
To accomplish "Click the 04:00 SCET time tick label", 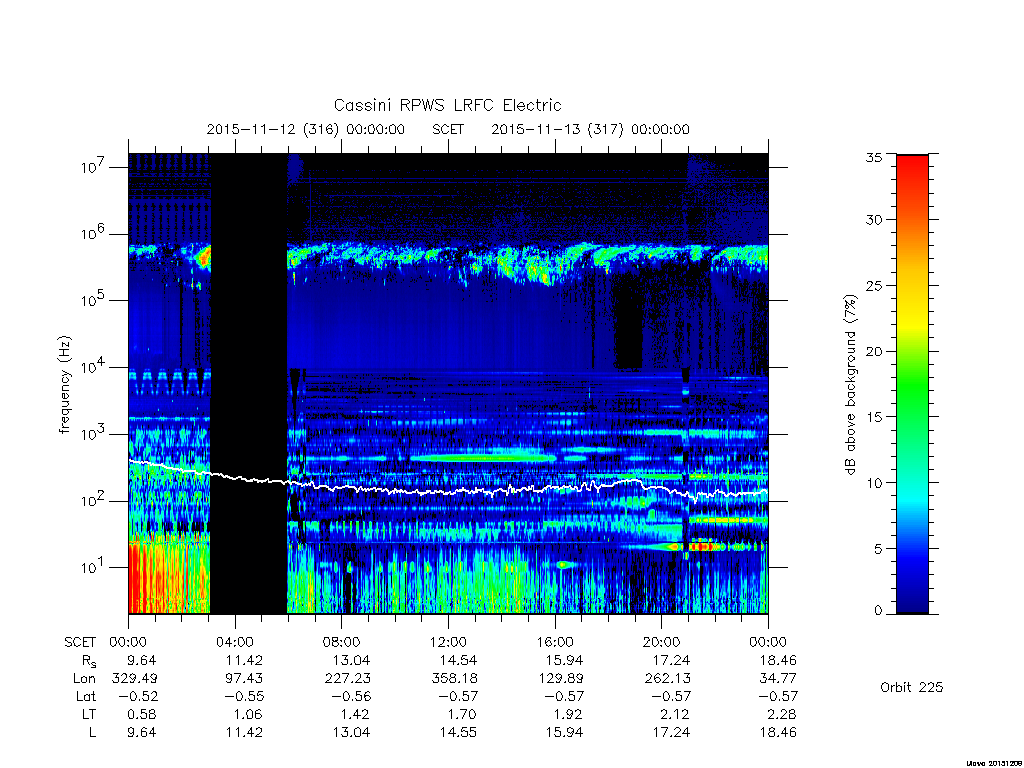I will (235, 642).
